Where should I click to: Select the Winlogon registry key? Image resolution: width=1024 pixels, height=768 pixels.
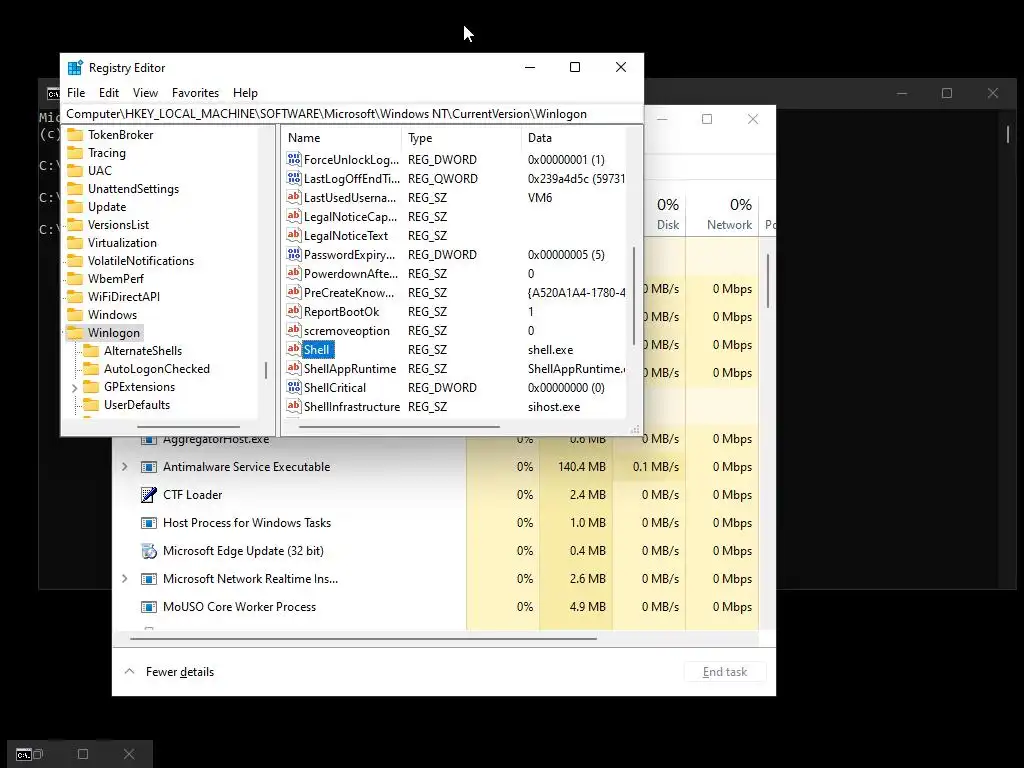tap(114, 332)
